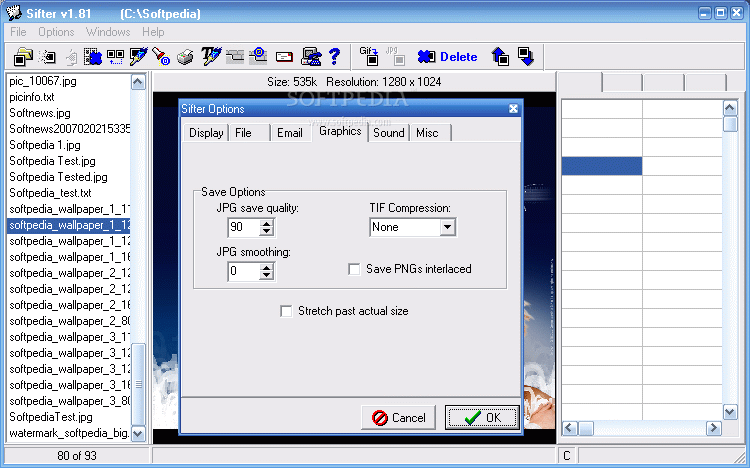The image size is (750, 468).
Task: Select Softpedia_test.txt in file list
Action: coord(50,193)
